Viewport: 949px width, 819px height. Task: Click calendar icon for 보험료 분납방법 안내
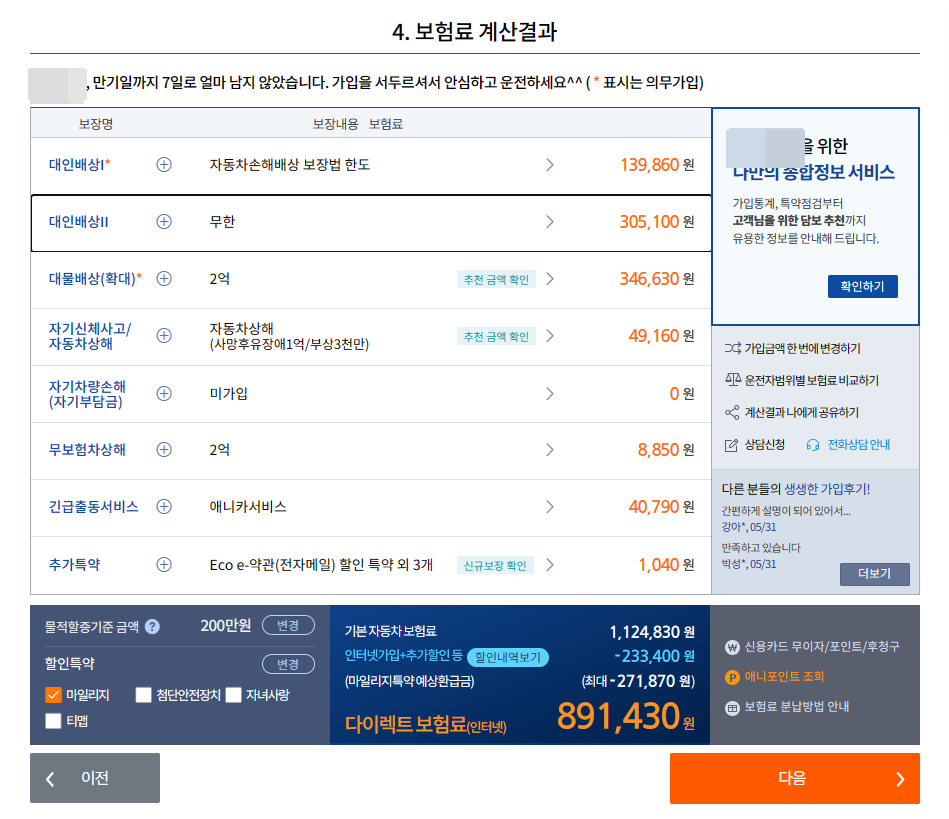coord(732,708)
